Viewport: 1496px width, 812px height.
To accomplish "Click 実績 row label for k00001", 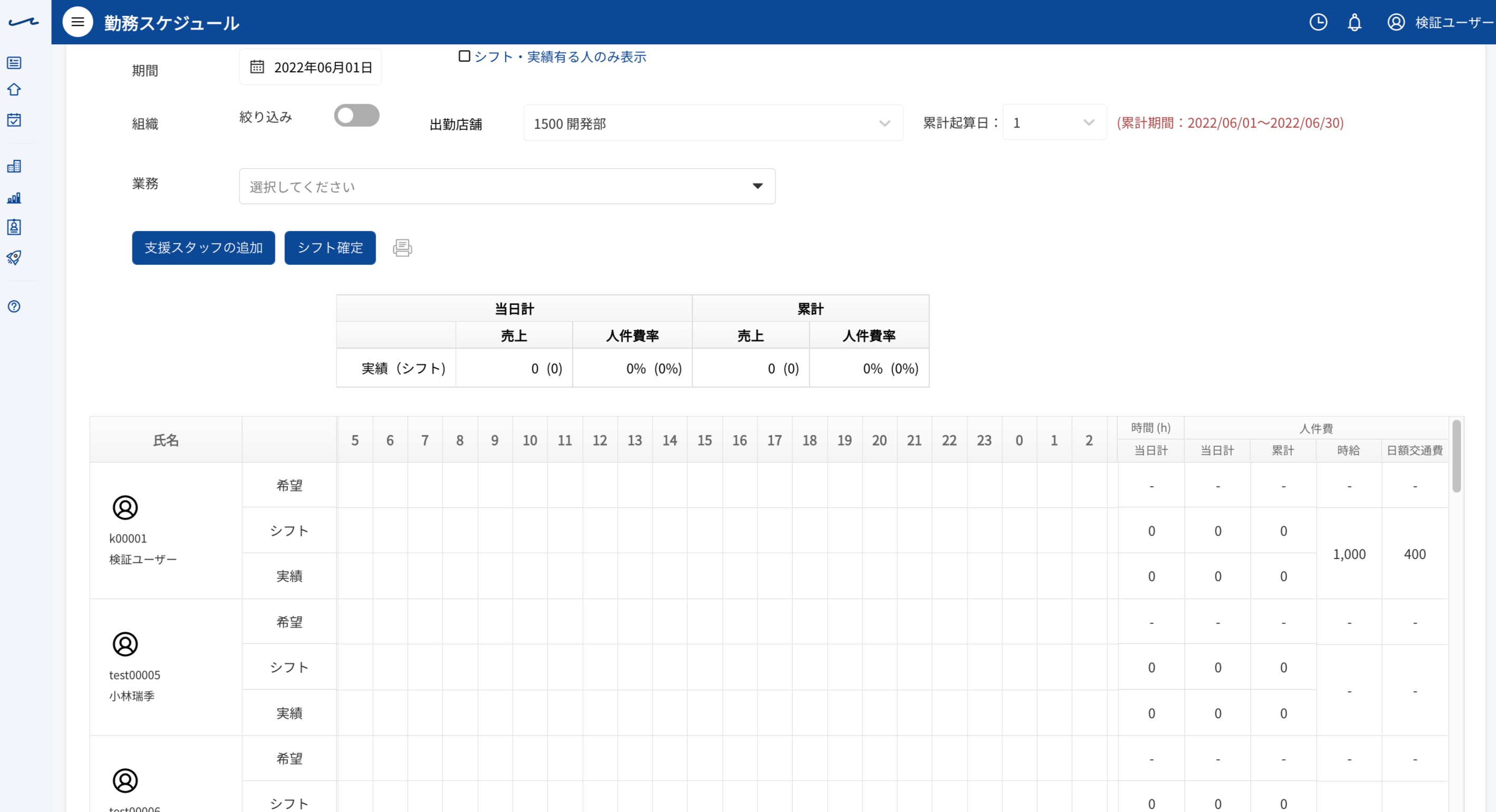I will pos(289,576).
